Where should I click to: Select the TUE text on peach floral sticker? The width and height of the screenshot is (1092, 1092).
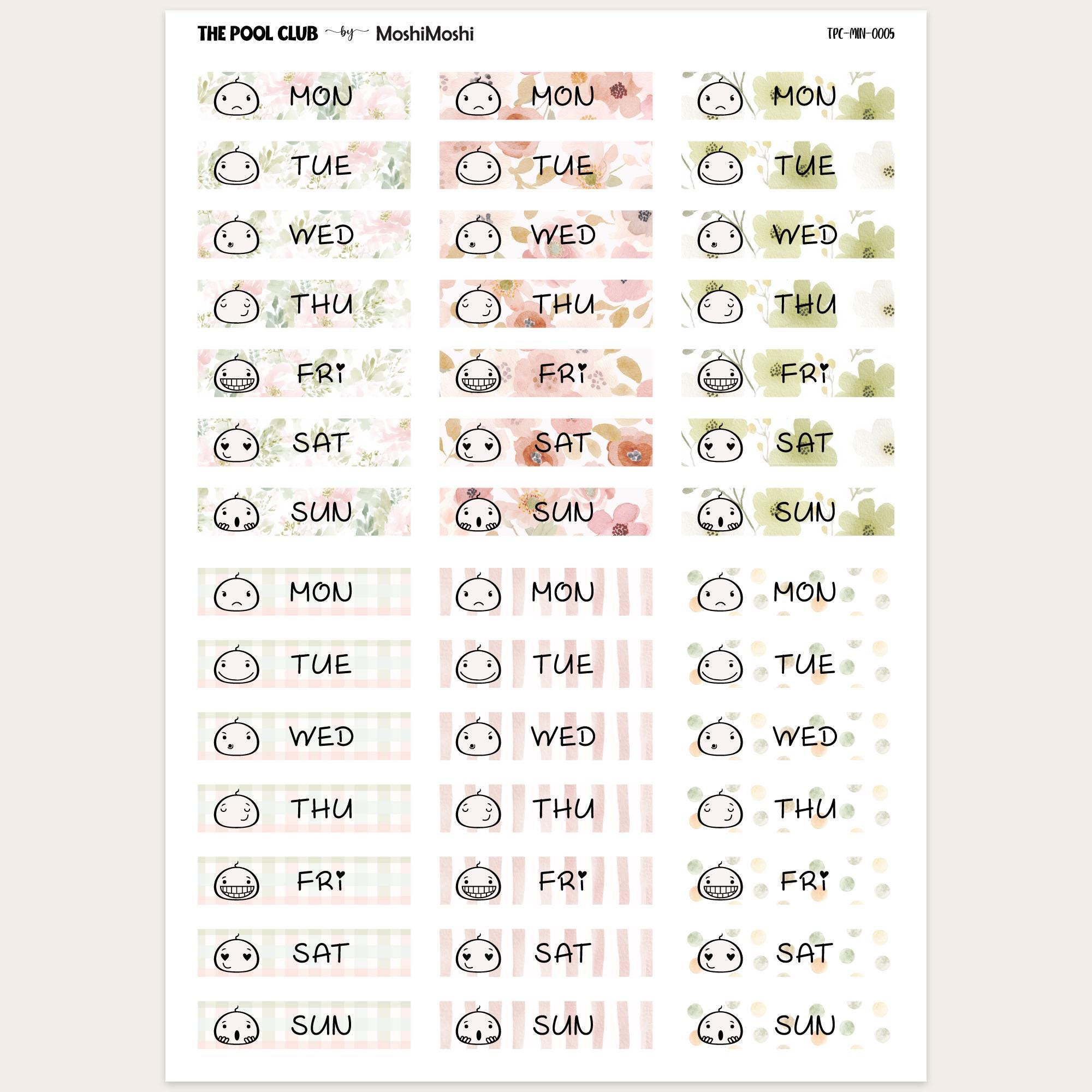(563, 166)
